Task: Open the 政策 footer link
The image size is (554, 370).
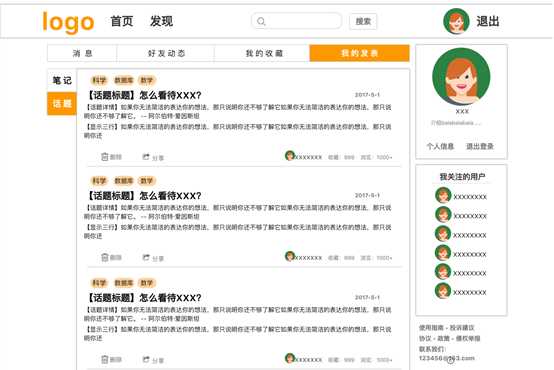Action: coord(443,338)
